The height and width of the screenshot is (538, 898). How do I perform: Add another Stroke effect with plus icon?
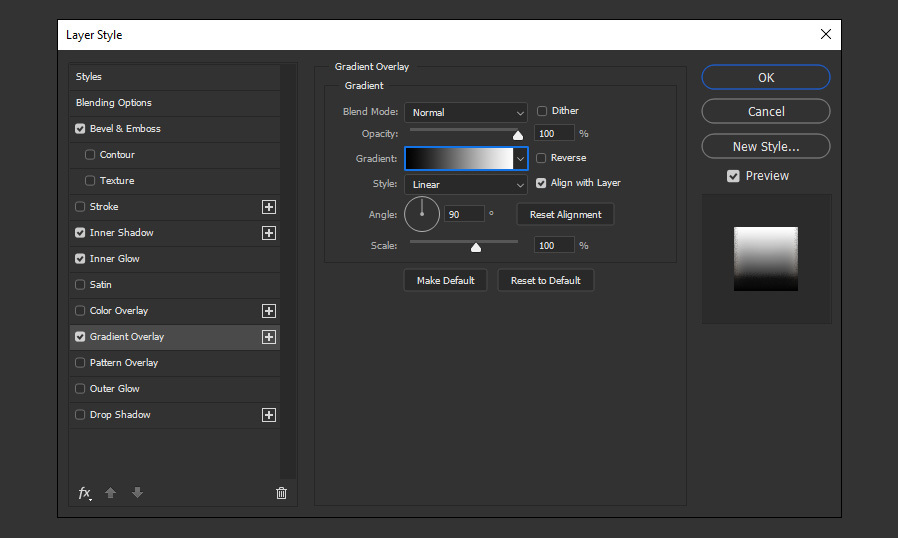pyautogui.click(x=269, y=207)
